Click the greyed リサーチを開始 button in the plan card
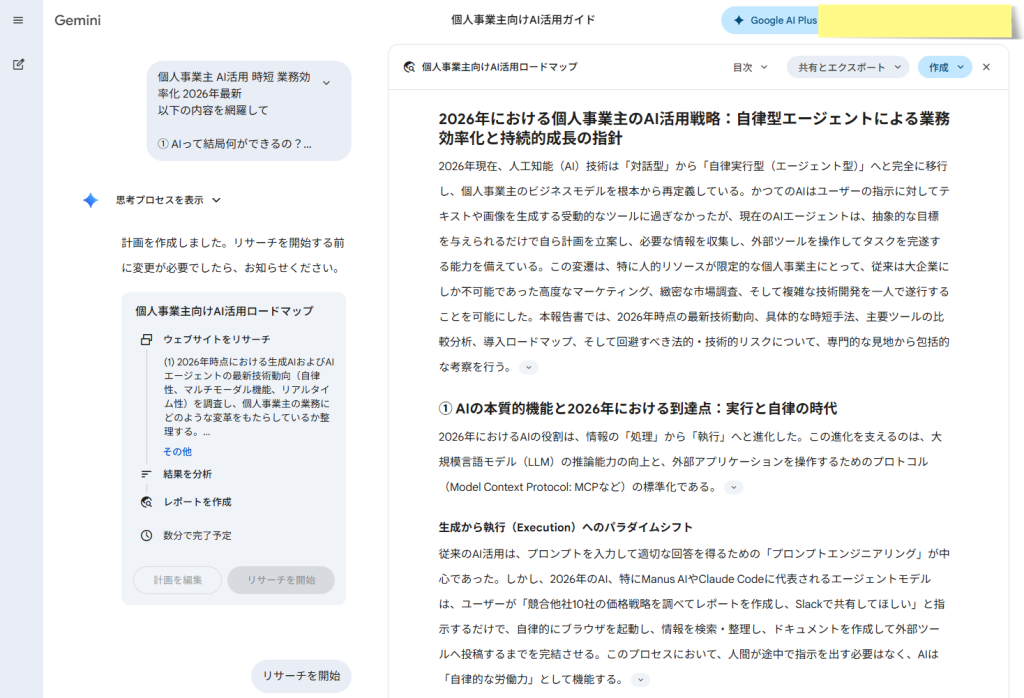Screen dimensions: 1024x698 281,580
